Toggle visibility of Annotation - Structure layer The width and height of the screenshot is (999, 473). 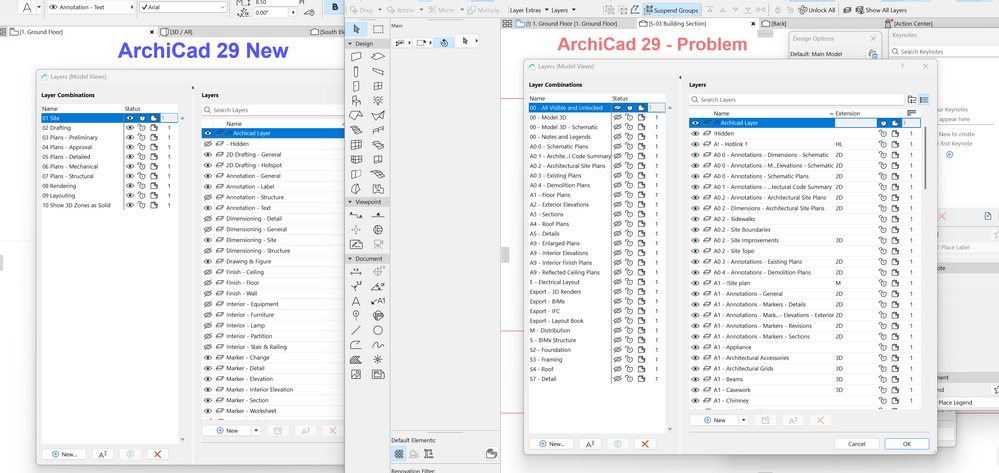[x=208, y=197]
